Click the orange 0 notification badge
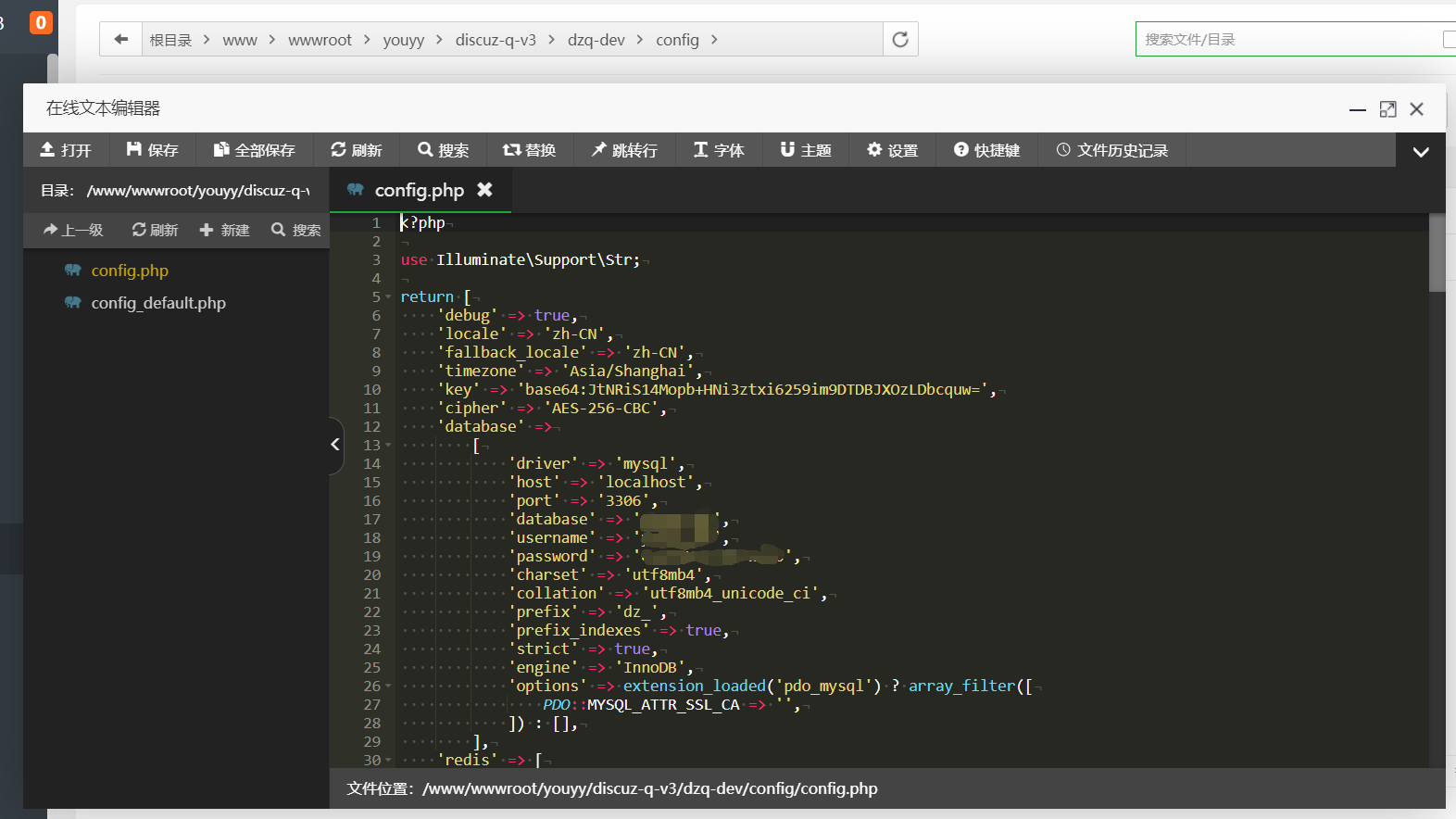This screenshot has height=819, width=1456. (41, 22)
